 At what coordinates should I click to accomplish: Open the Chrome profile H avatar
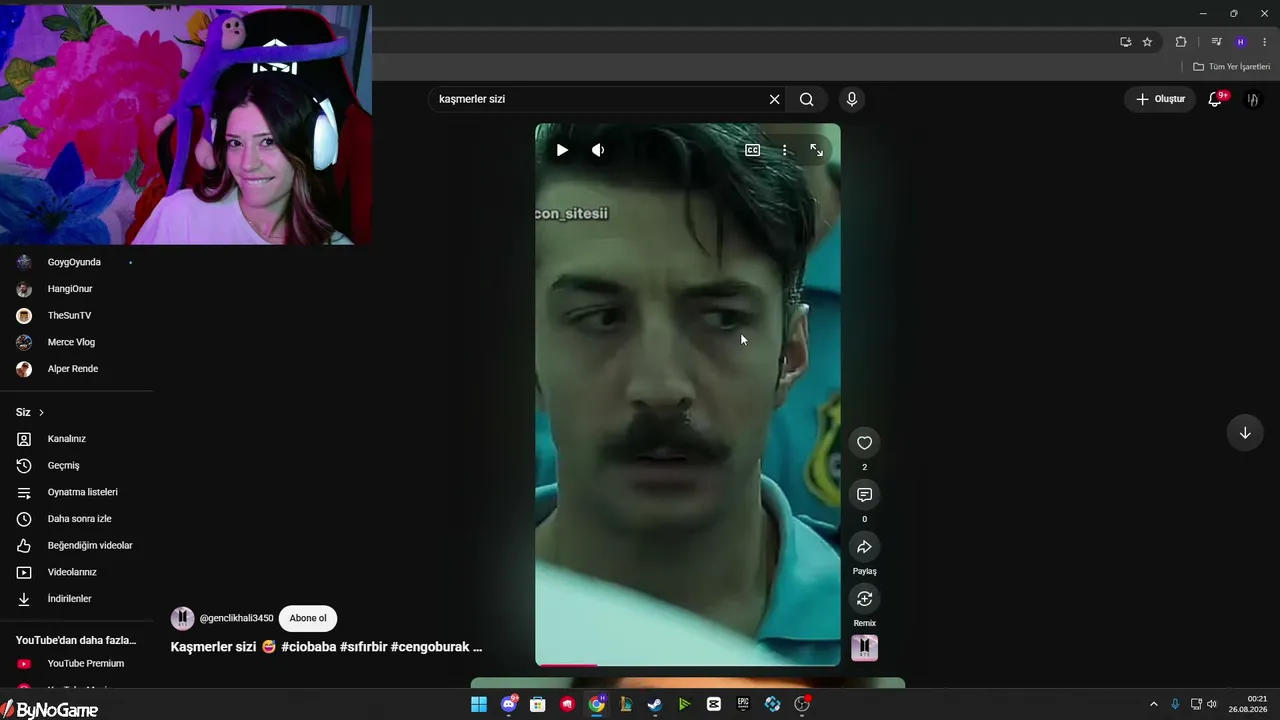[x=1241, y=42]
